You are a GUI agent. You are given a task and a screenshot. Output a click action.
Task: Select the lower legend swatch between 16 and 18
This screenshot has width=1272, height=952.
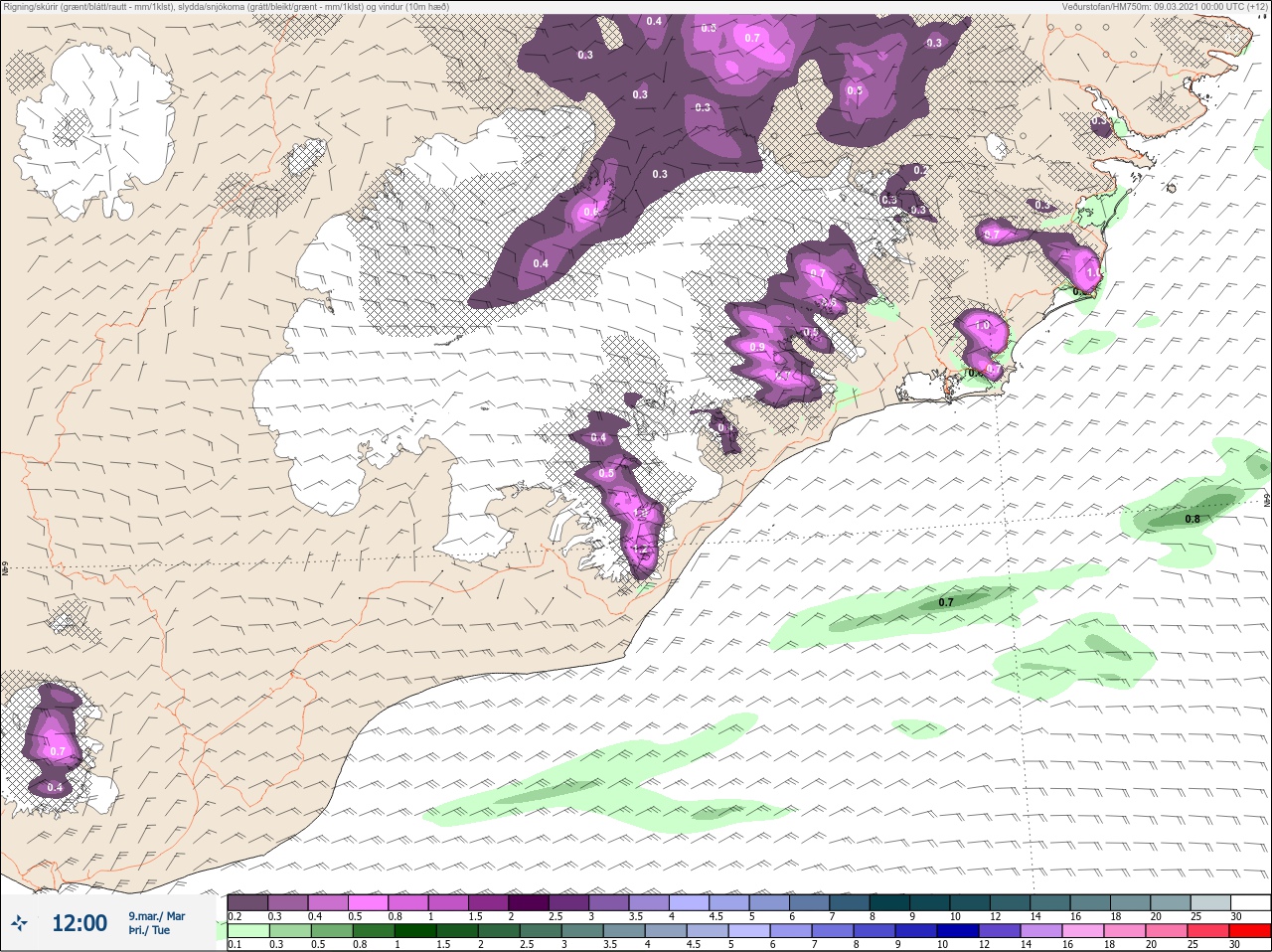tap(1084, 931)
